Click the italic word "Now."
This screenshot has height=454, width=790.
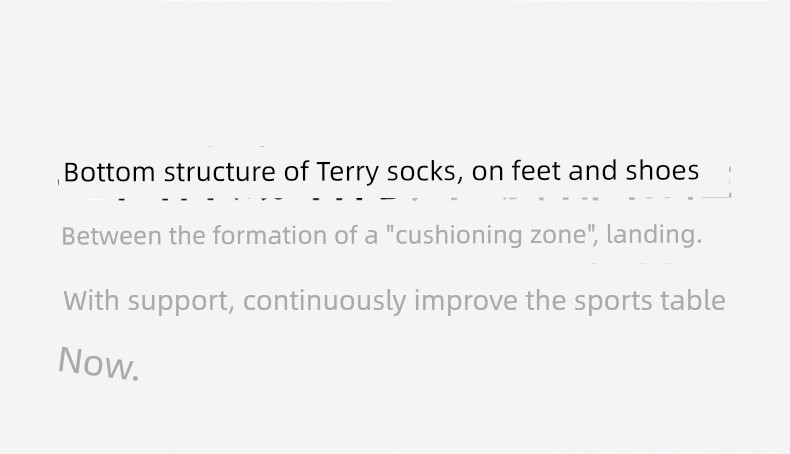coord(98,363)
